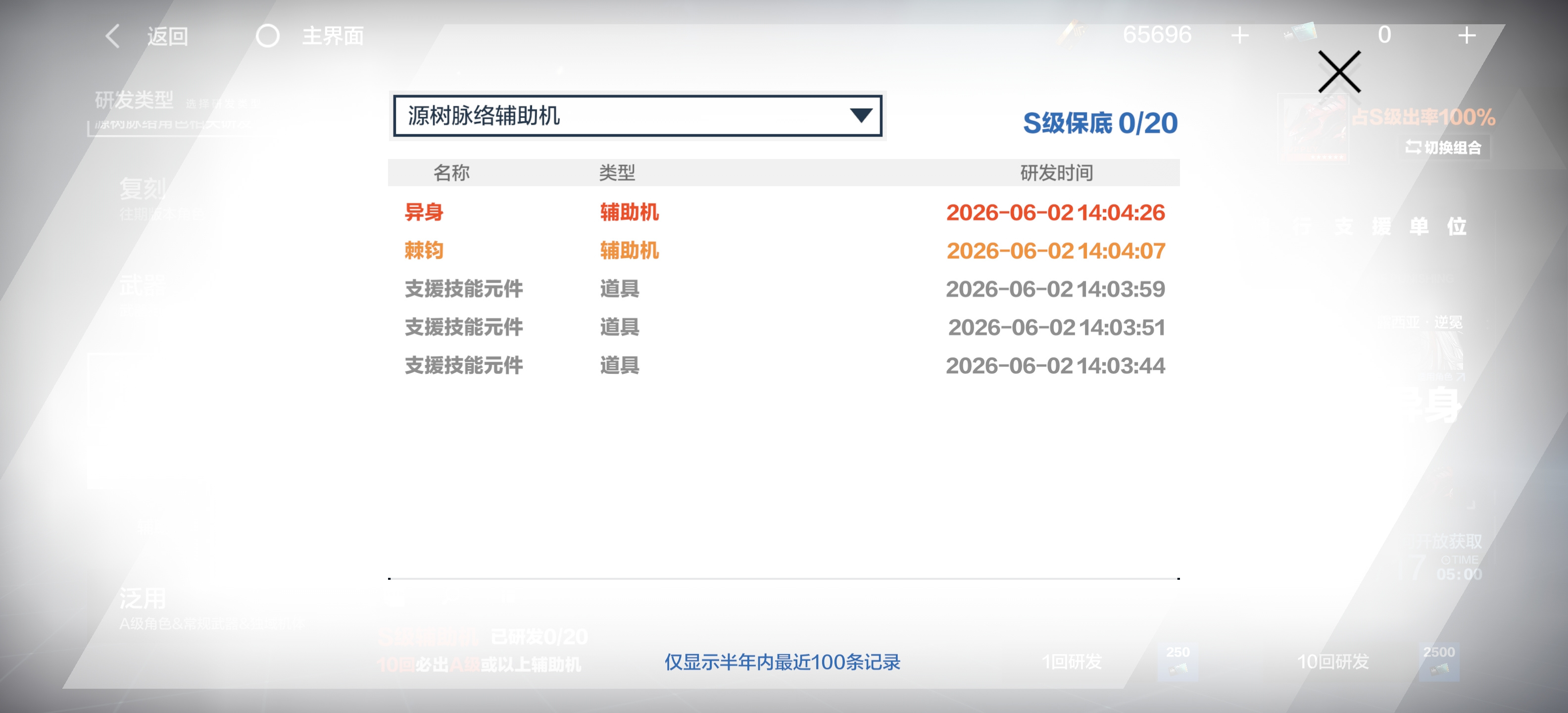Select the 泛用 research type tab
The image size is (1568, 713).
pyautogui.click(x=143, y=598)
